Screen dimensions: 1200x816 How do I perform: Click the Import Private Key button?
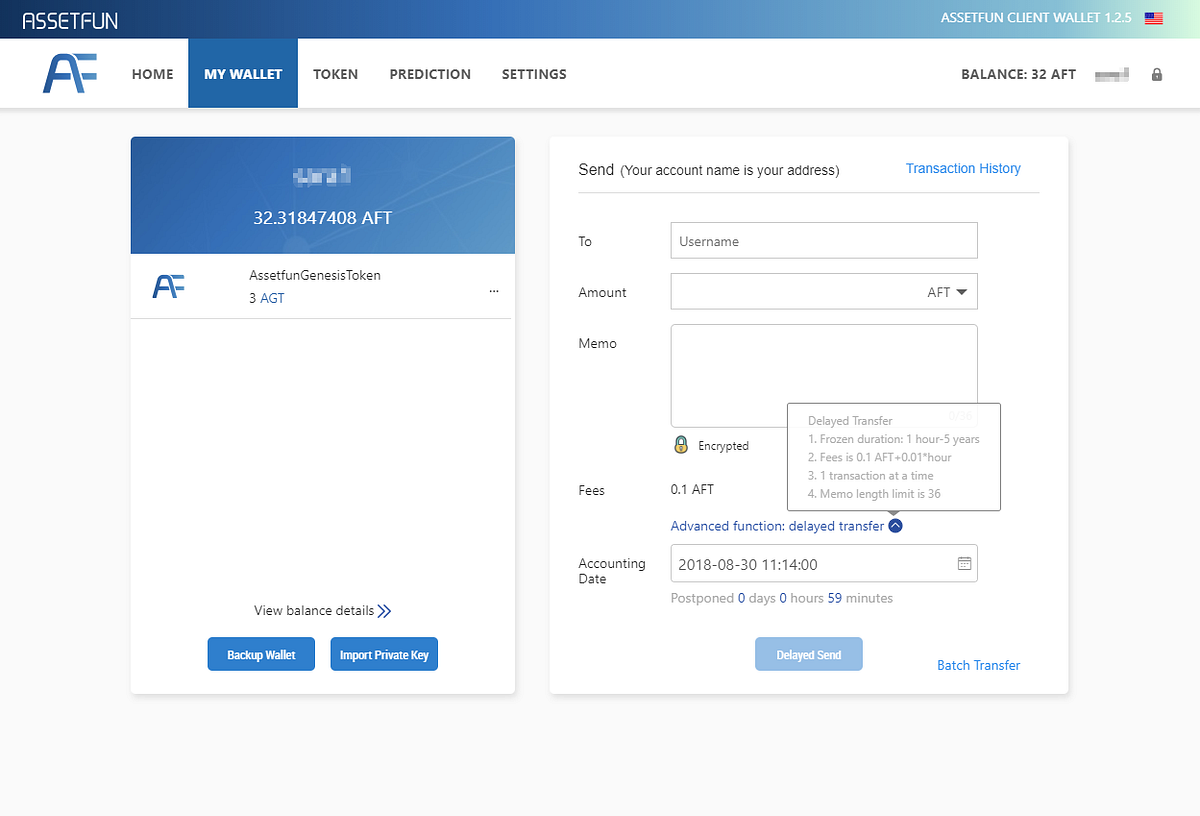(384, 653)
